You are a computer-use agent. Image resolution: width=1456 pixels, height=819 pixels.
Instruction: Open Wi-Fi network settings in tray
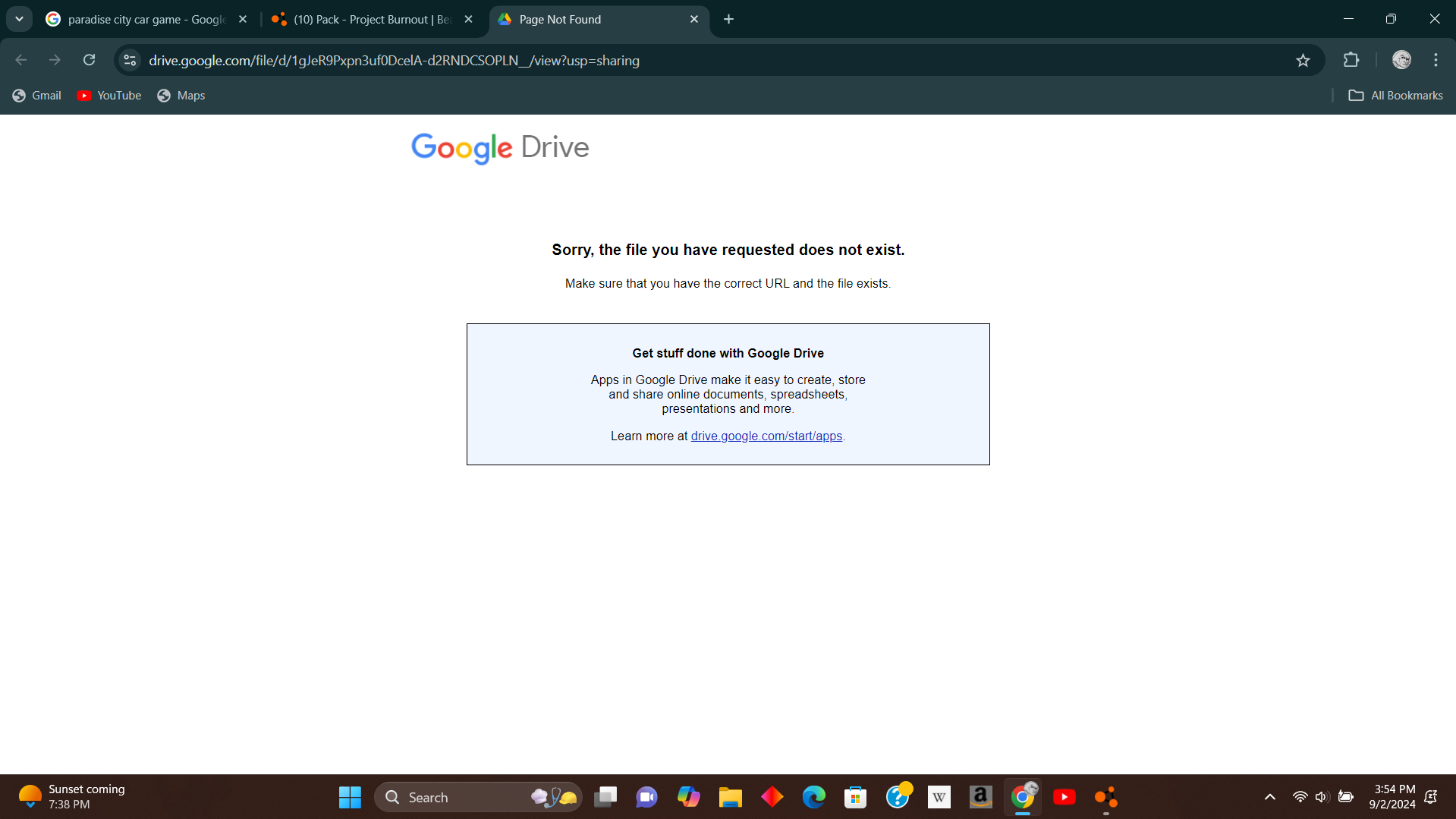(x=1300, y=797)
